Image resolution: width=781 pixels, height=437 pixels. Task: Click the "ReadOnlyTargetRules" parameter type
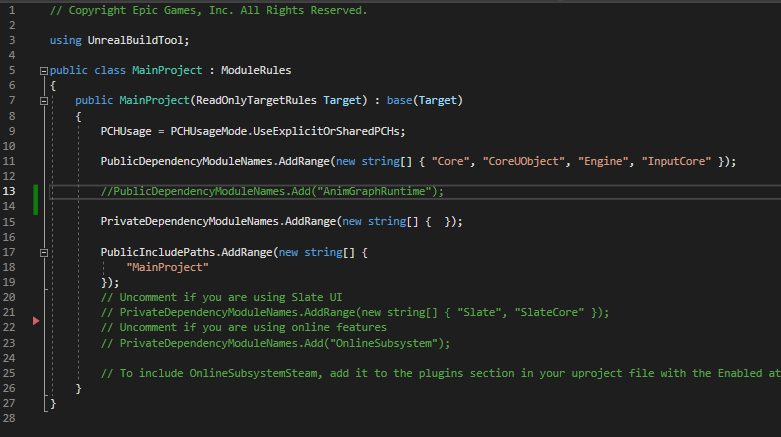(256, 100)
